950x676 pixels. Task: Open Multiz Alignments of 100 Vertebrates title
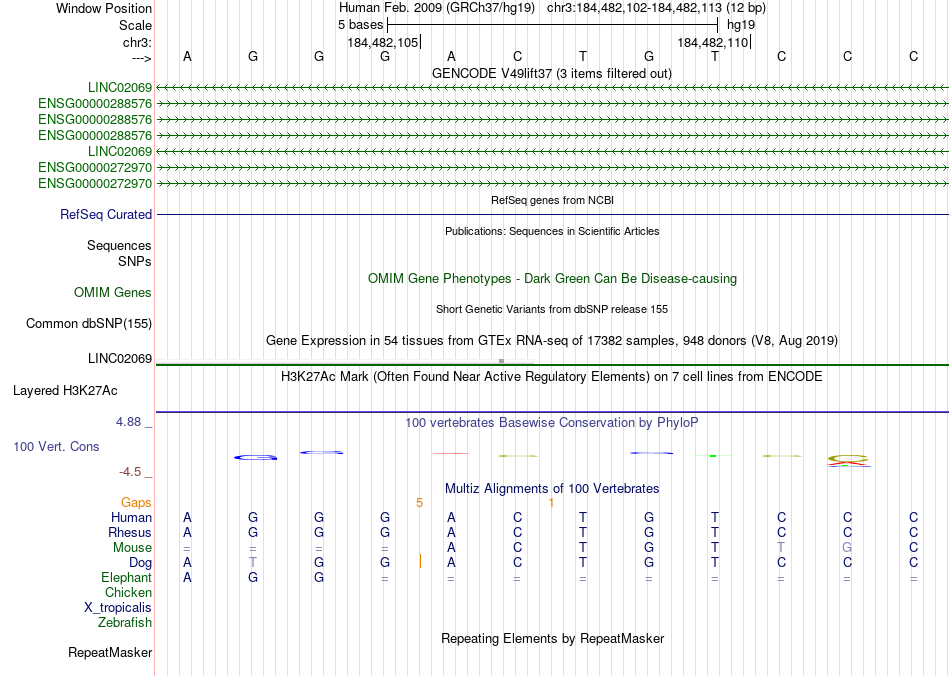[x=552, y=489]
